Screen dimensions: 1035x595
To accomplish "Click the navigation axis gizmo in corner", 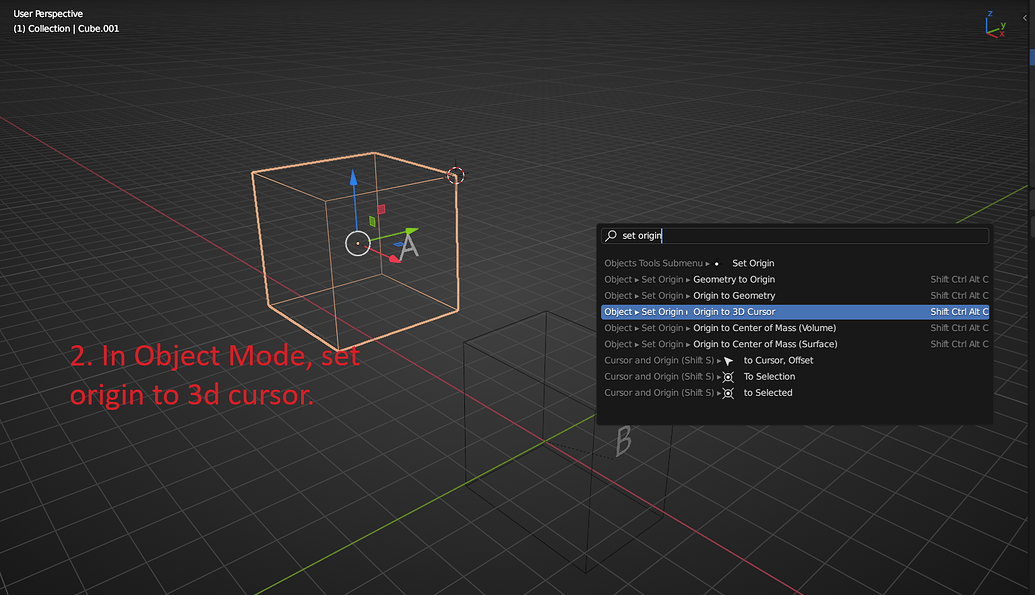I will tap(995, 24).
